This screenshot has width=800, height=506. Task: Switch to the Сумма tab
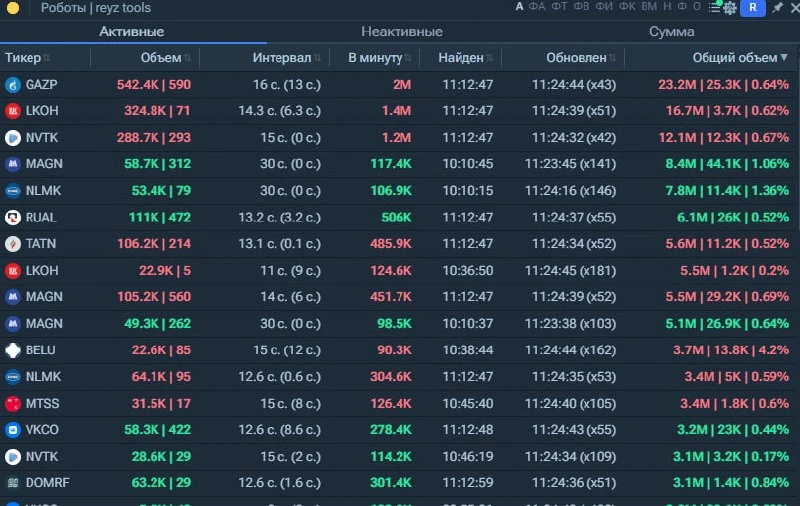tap(671, 32)
